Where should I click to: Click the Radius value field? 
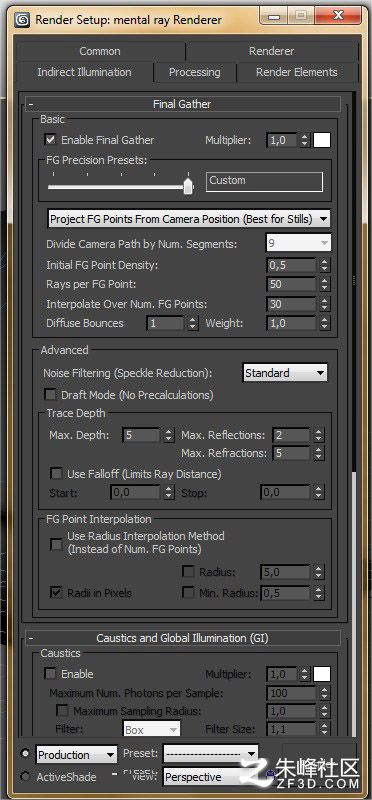[x=286, y=572]
